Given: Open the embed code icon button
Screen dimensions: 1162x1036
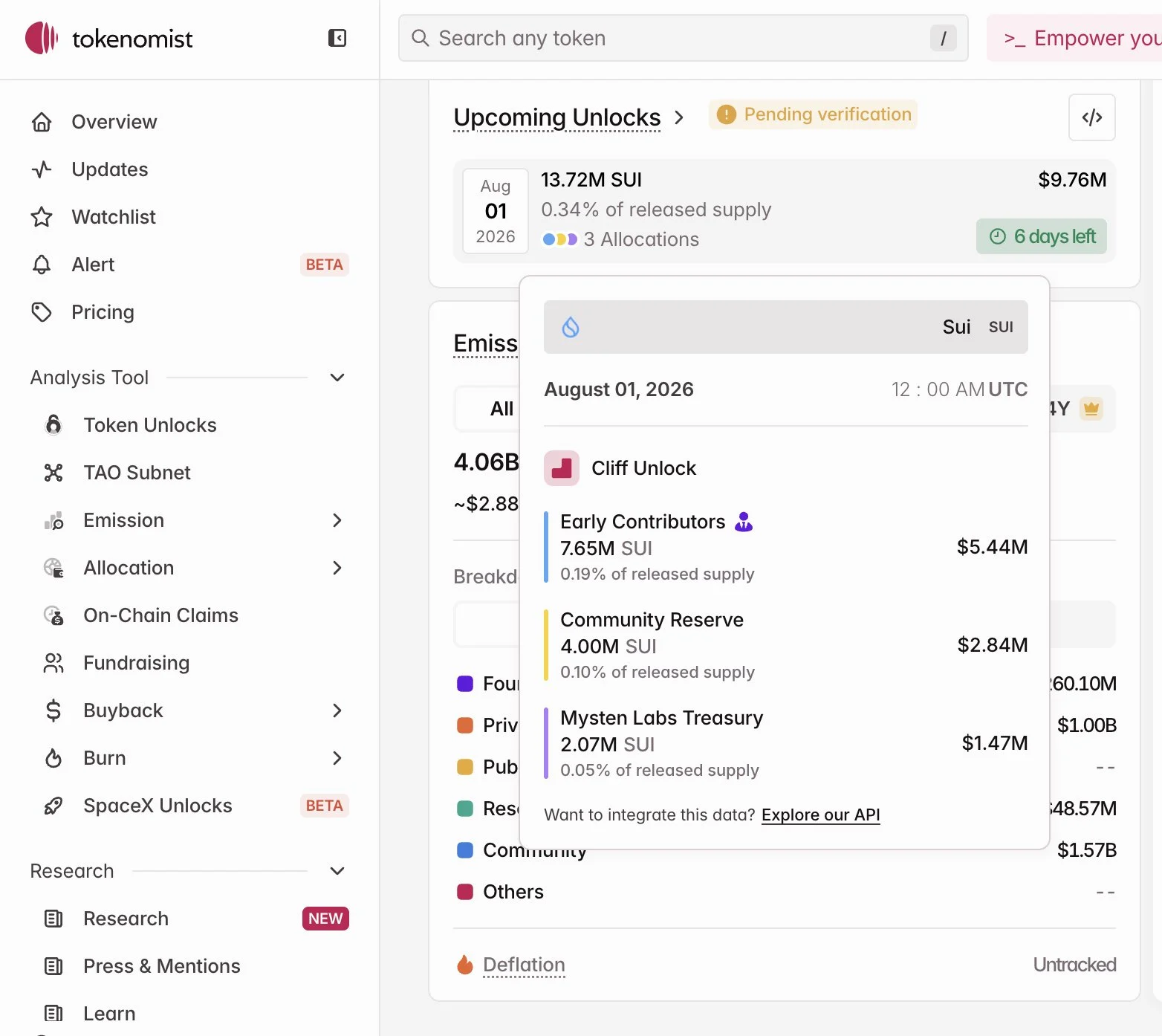Looking at the screenshot, I should [x=1091, y=117].
